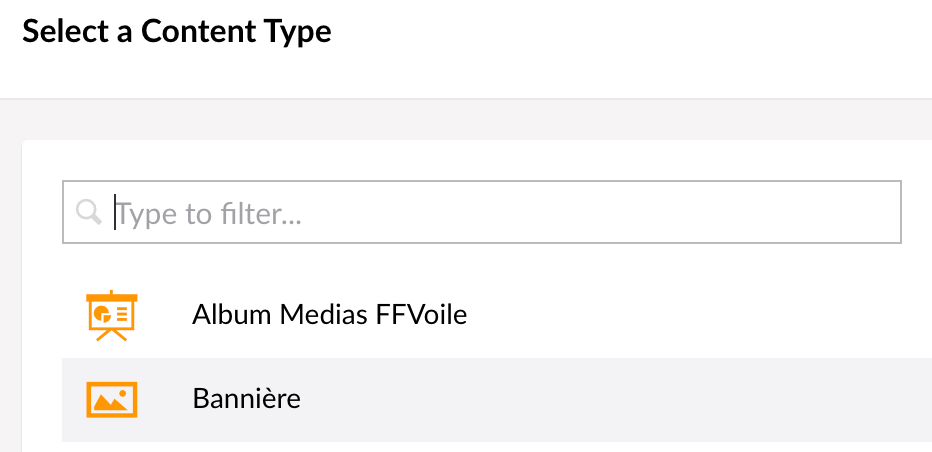
Task: Click the search glass inside the filter box
Action: coord(89,212)
